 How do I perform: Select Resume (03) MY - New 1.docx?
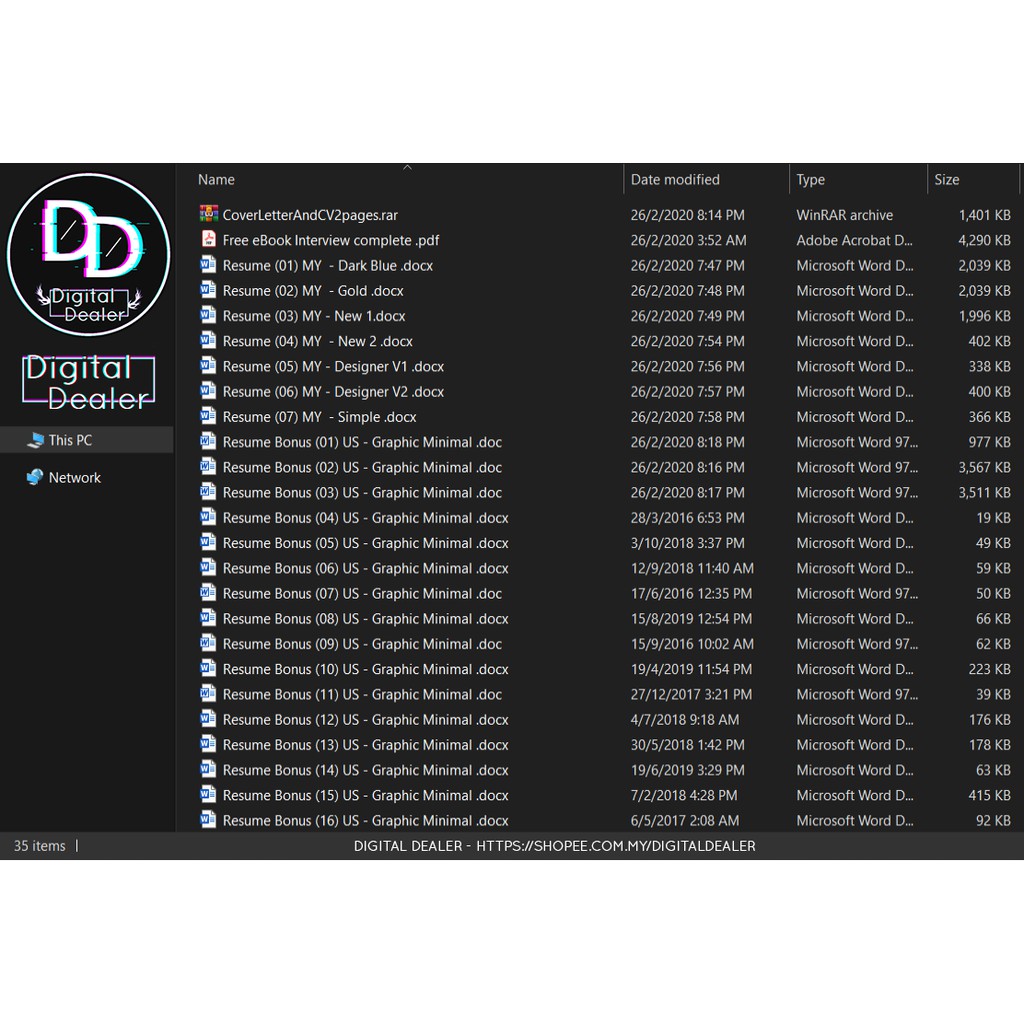point(314,316)
